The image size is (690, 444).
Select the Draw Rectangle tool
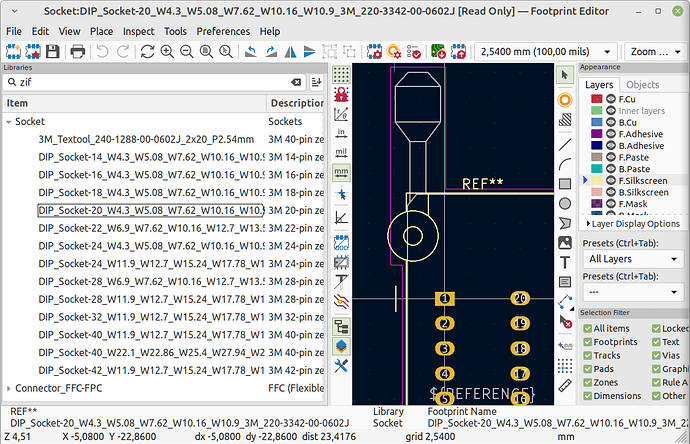(x=565, y=183)
